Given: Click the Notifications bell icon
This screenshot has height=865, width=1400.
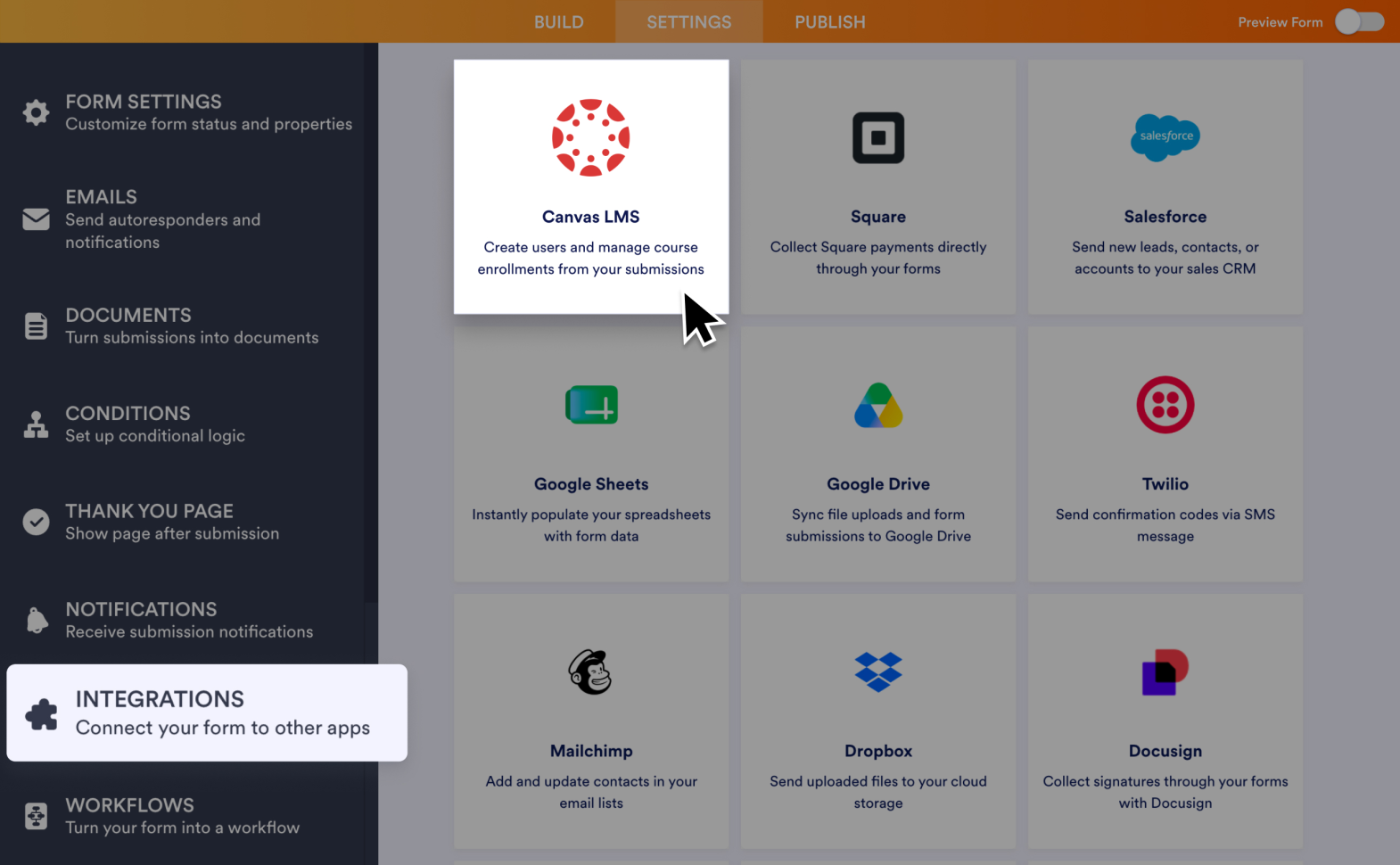Looking at the screenshot, I should click(x=37, y=620).
